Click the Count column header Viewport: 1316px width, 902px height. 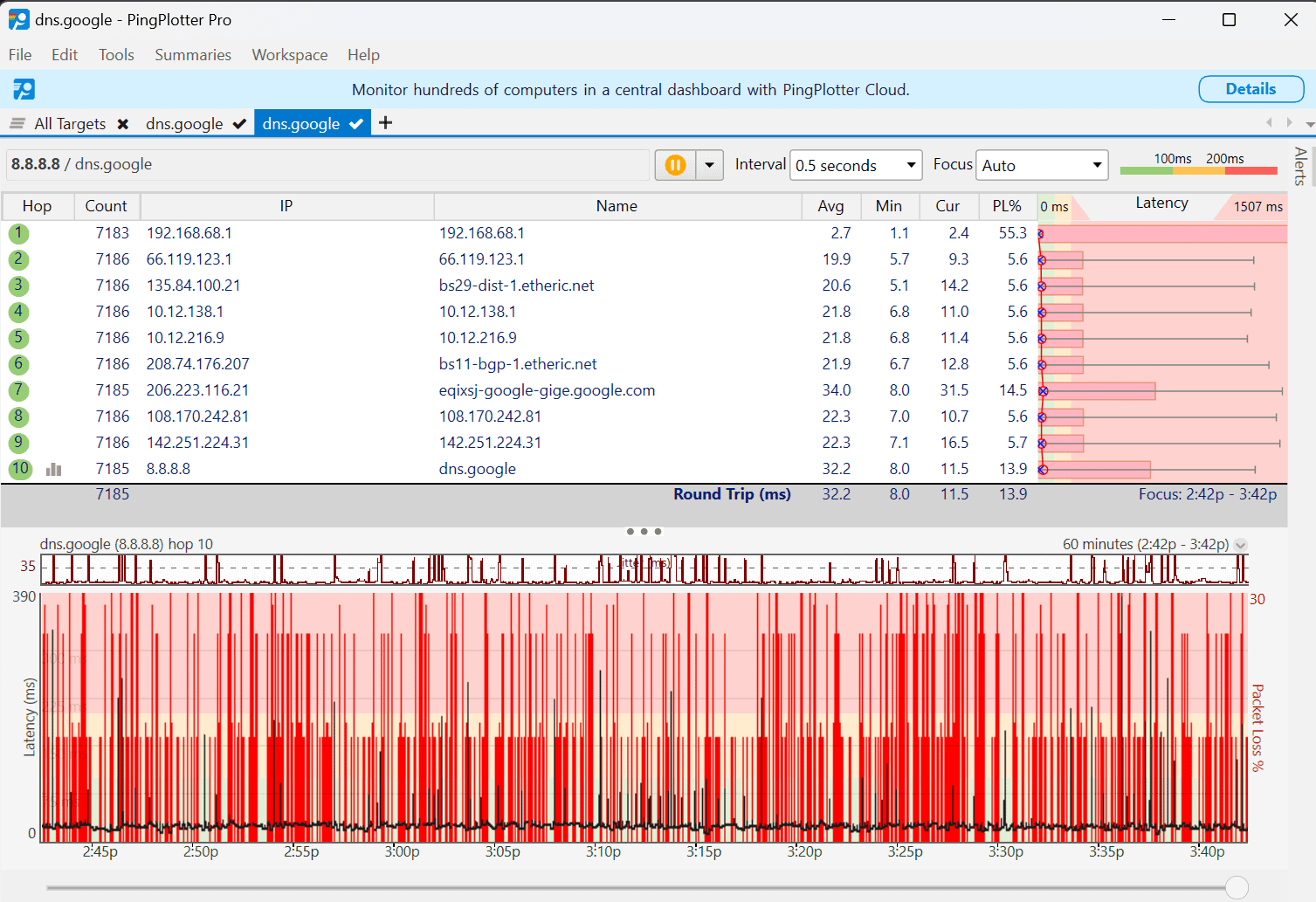click(x=107, y=206)
